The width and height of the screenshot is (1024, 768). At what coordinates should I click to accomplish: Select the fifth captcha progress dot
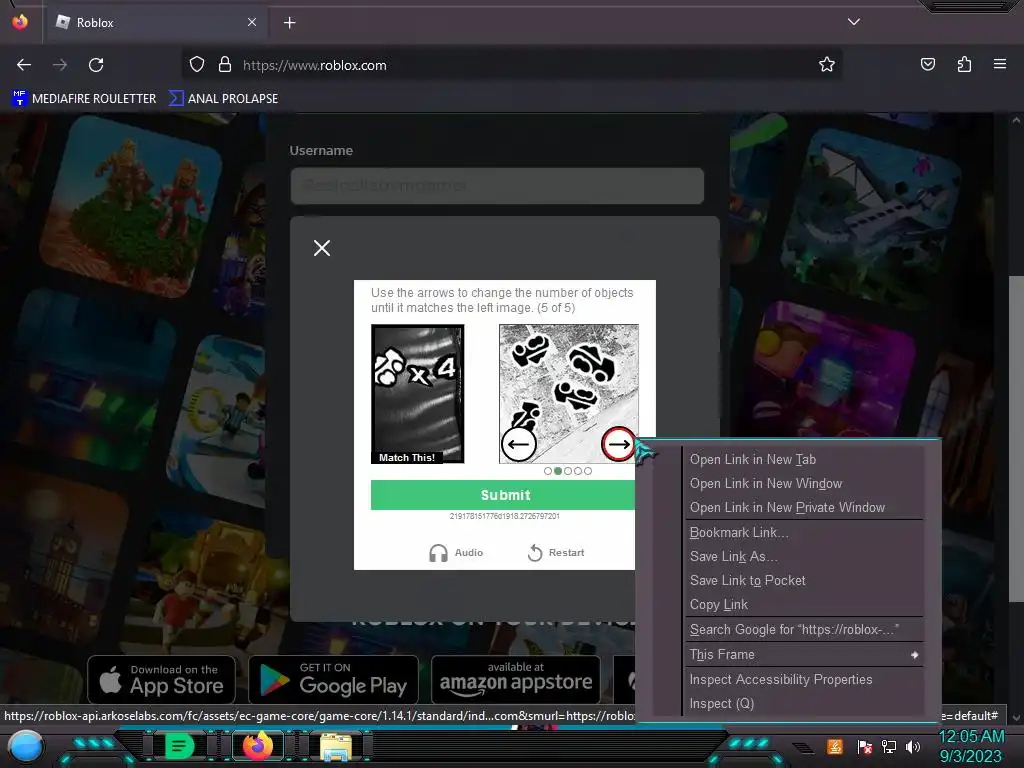pyautogui.click(x=588, y=471)
